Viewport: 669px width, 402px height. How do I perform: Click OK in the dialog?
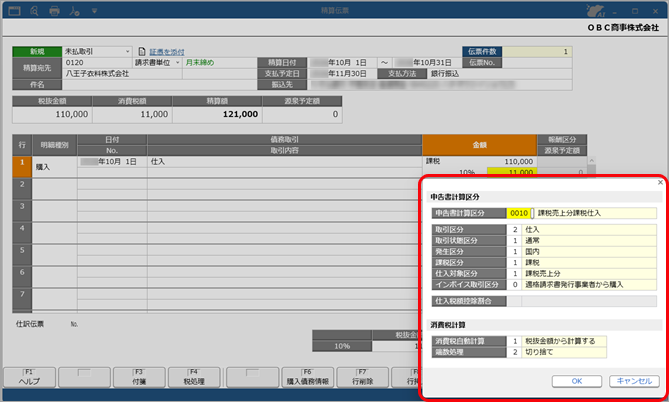[576, 381]
